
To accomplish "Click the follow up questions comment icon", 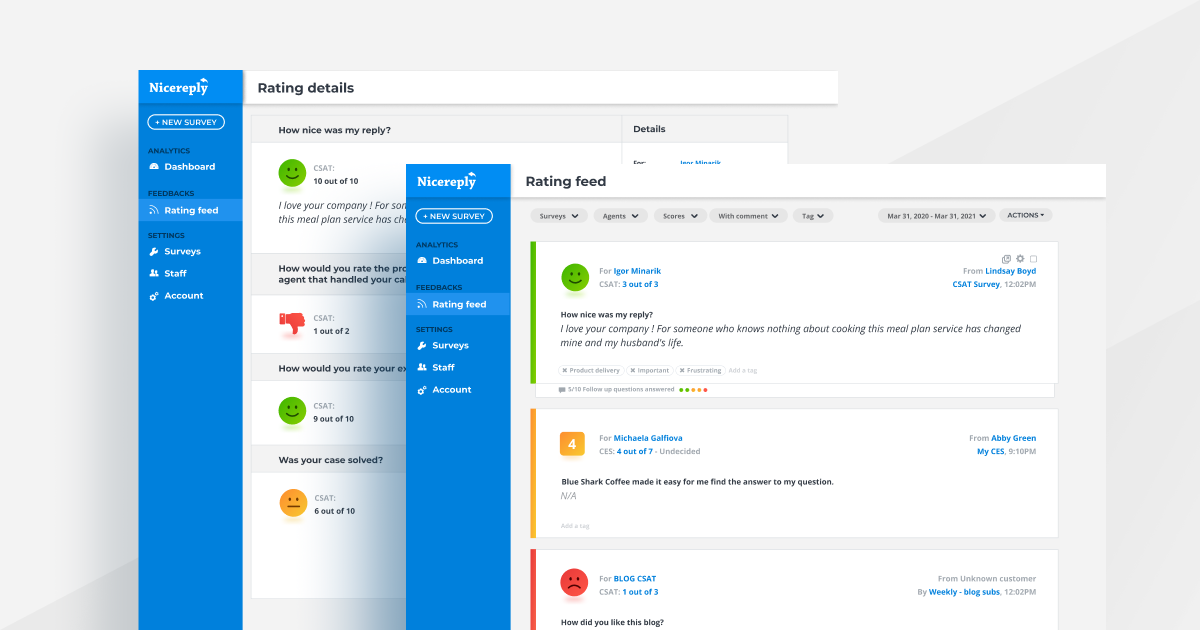I will point(562,390).
